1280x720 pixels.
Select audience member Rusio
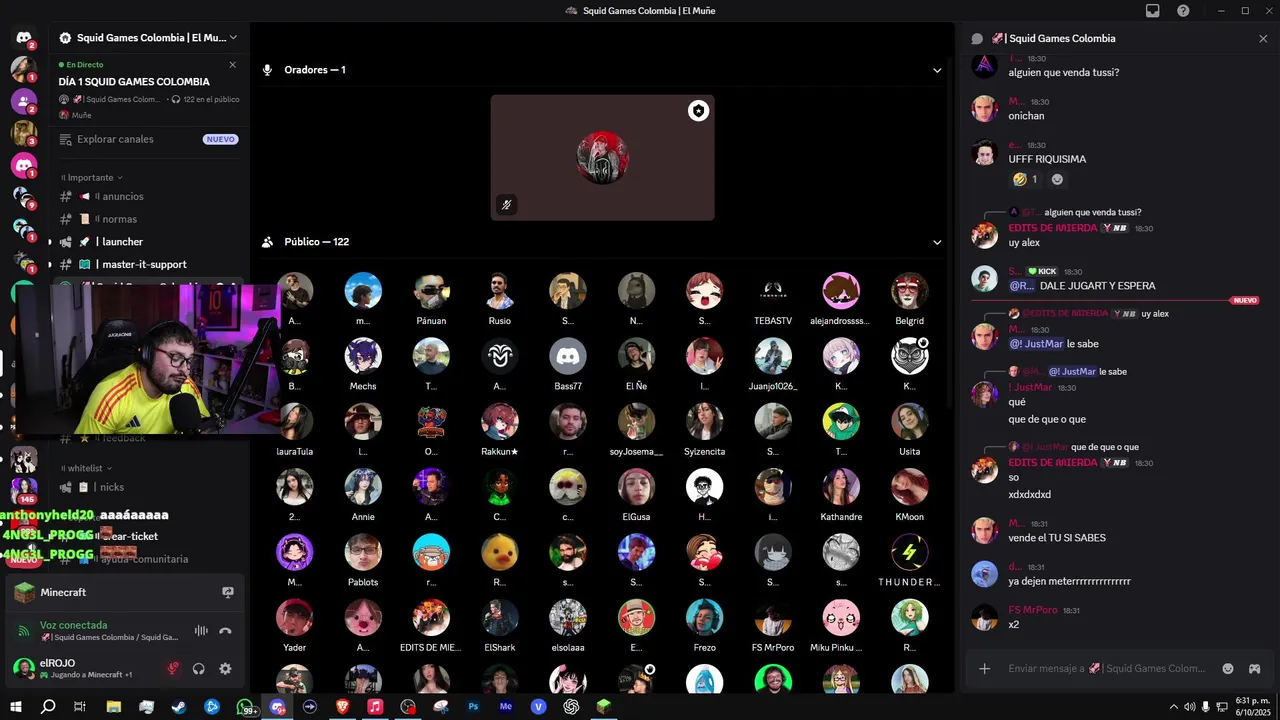(499, 297)
